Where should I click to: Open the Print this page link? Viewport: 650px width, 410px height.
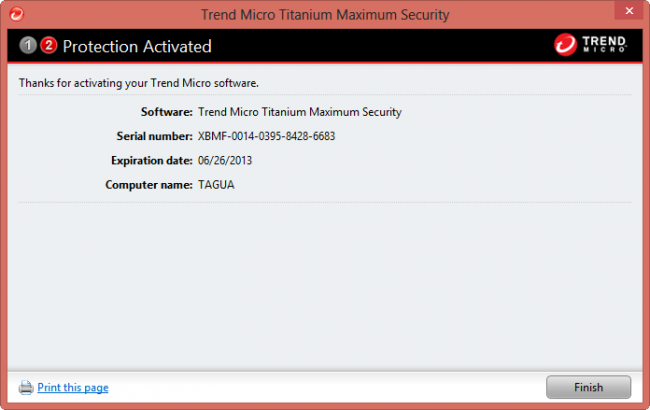(73, 388)
